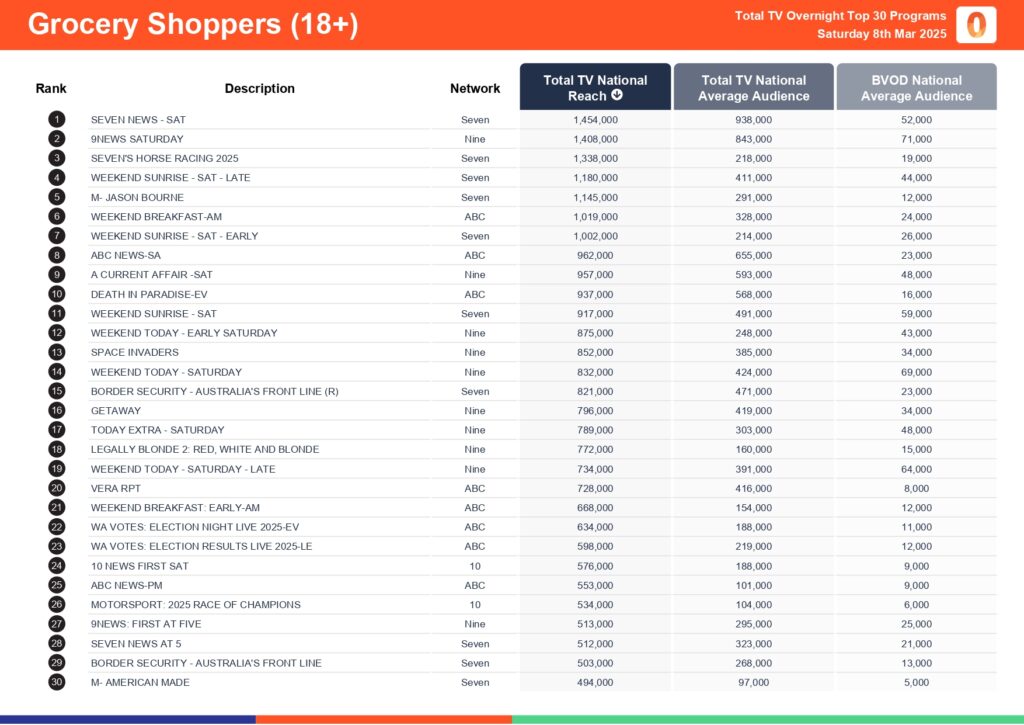1024x725 pixels.
Task: Click the rank 15 circle badge
Action: [57, 391]
